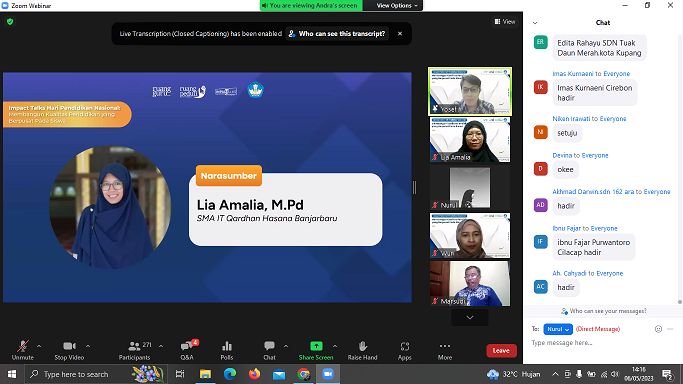The height and width of the screenshot is (384, 683).
Task: Open the Participants panel
Action: point(135,350)
